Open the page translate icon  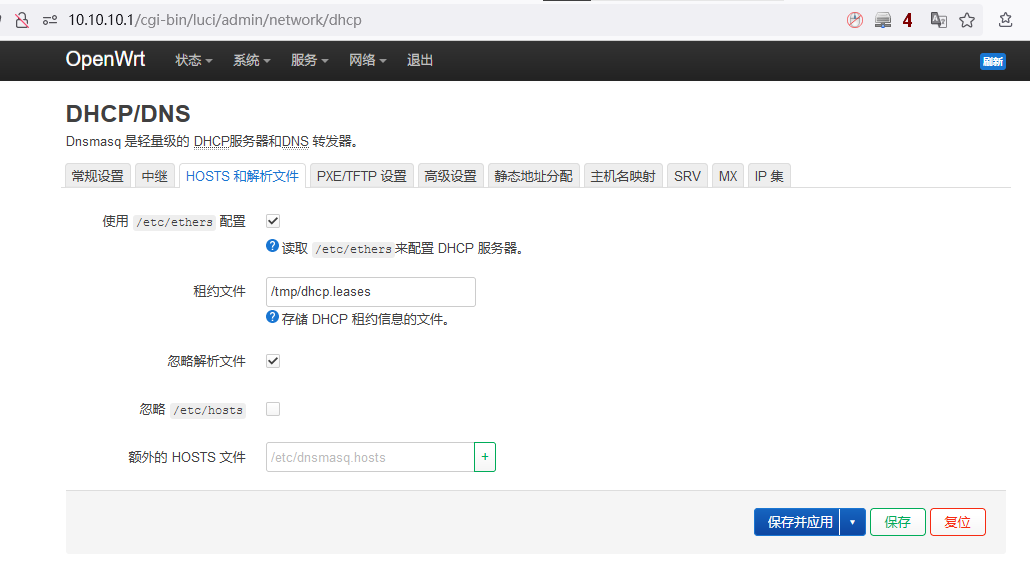(x=940, y=20)
